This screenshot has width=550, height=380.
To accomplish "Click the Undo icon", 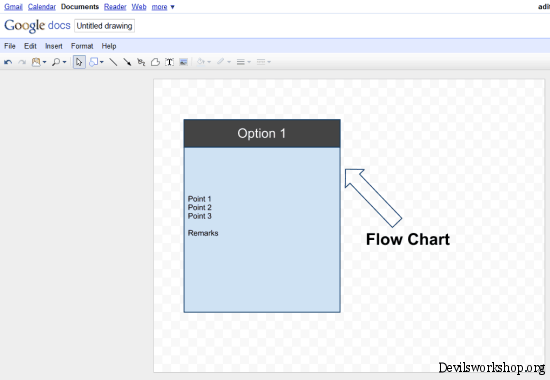I will pyautogui.click(x=8, y=62).
